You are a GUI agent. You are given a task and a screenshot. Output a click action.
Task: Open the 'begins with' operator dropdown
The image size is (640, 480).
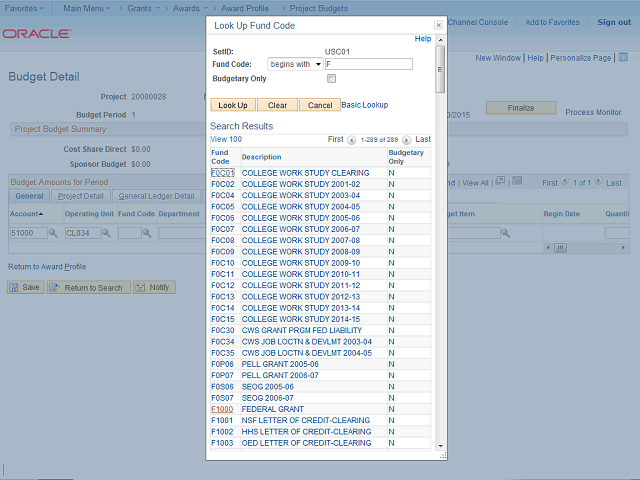295,64
